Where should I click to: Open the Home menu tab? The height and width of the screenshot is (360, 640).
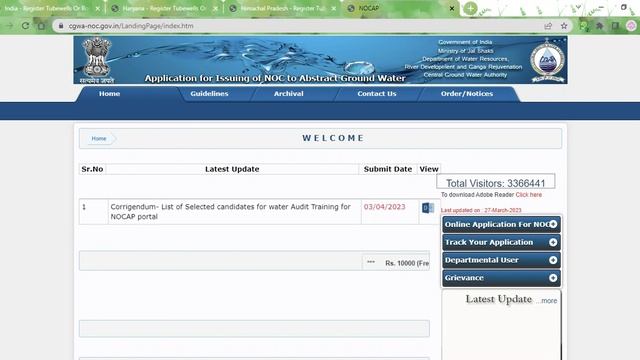click(109, 93)
